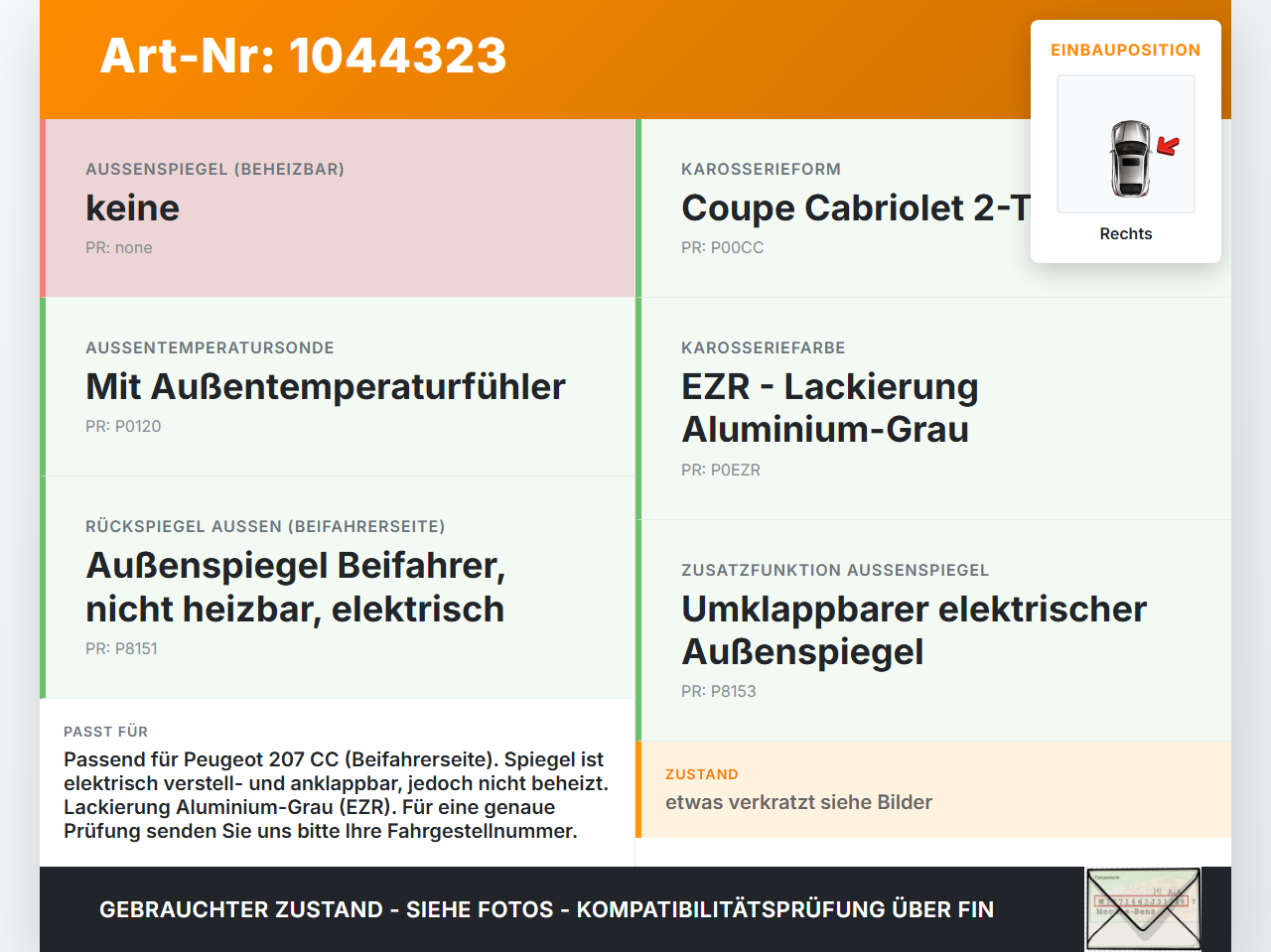Click GEBRAUCHTER ZUSTAND - SIEHE FOTOS footer text
Image resolution: width=1271 pixels, height=952 pixels.
546,909
